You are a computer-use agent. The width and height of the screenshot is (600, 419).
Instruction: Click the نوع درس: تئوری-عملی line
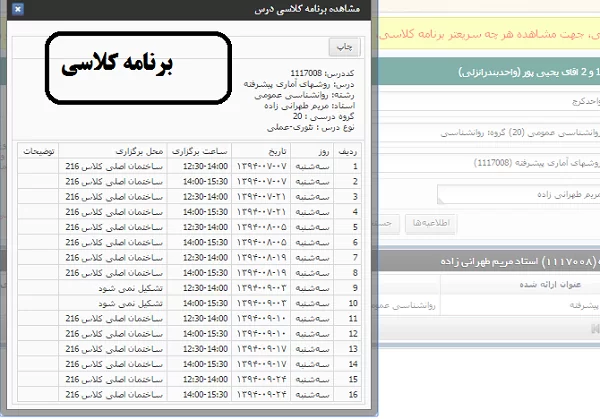click(x=310, y=127)
